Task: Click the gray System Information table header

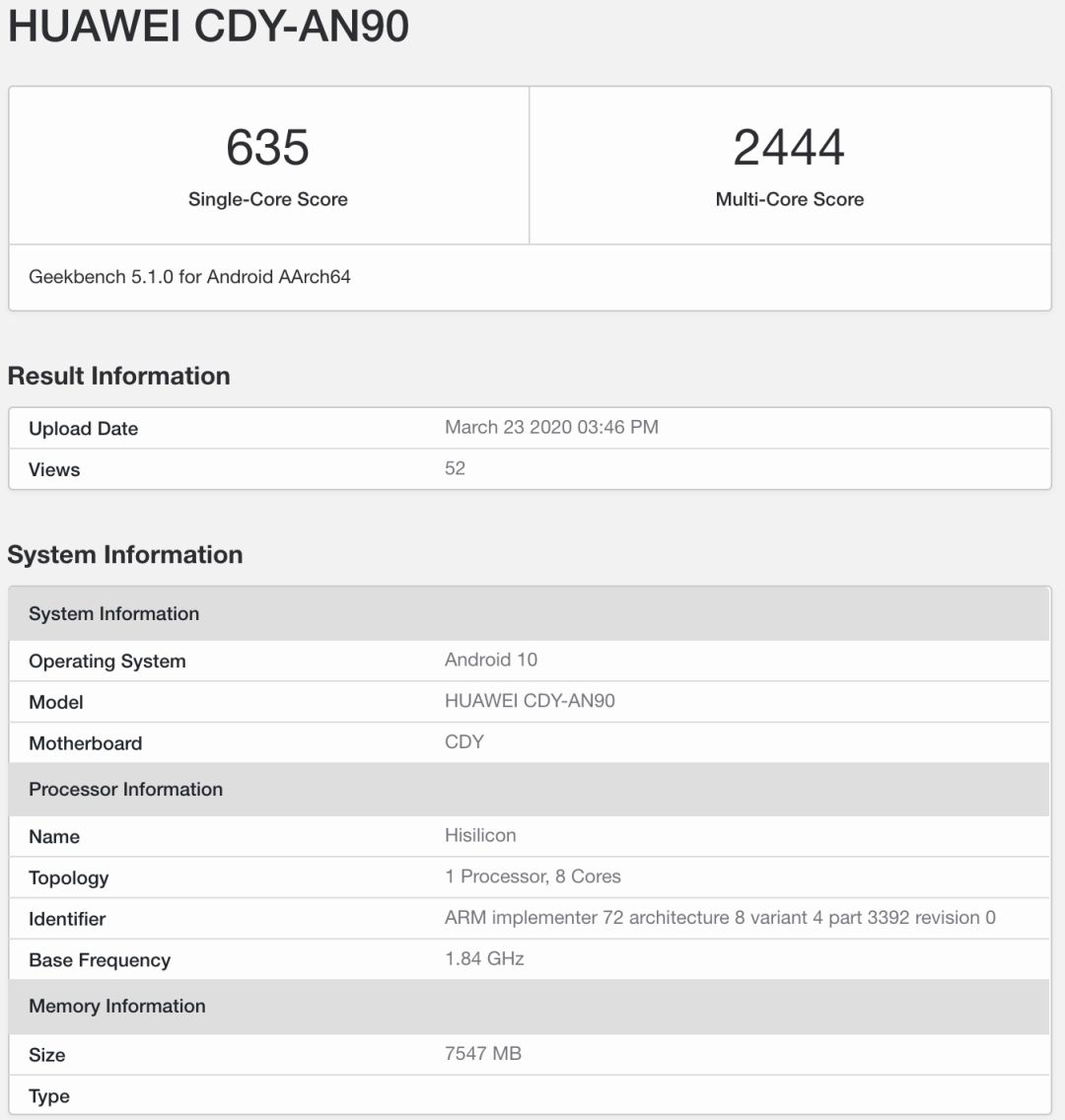Action: click(x=530, y=613)
